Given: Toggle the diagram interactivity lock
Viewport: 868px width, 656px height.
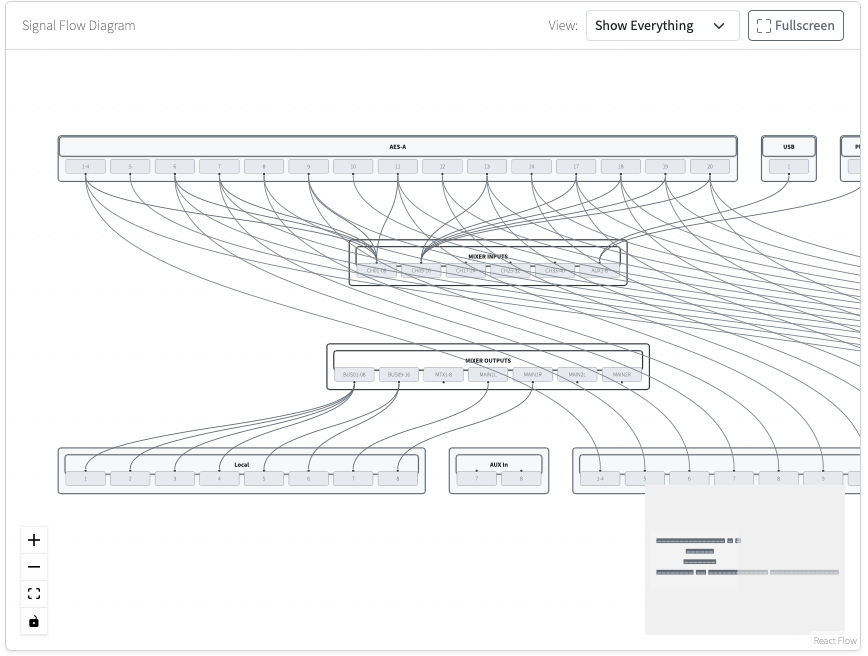Looking at the screenshot, I should (34, 621).
